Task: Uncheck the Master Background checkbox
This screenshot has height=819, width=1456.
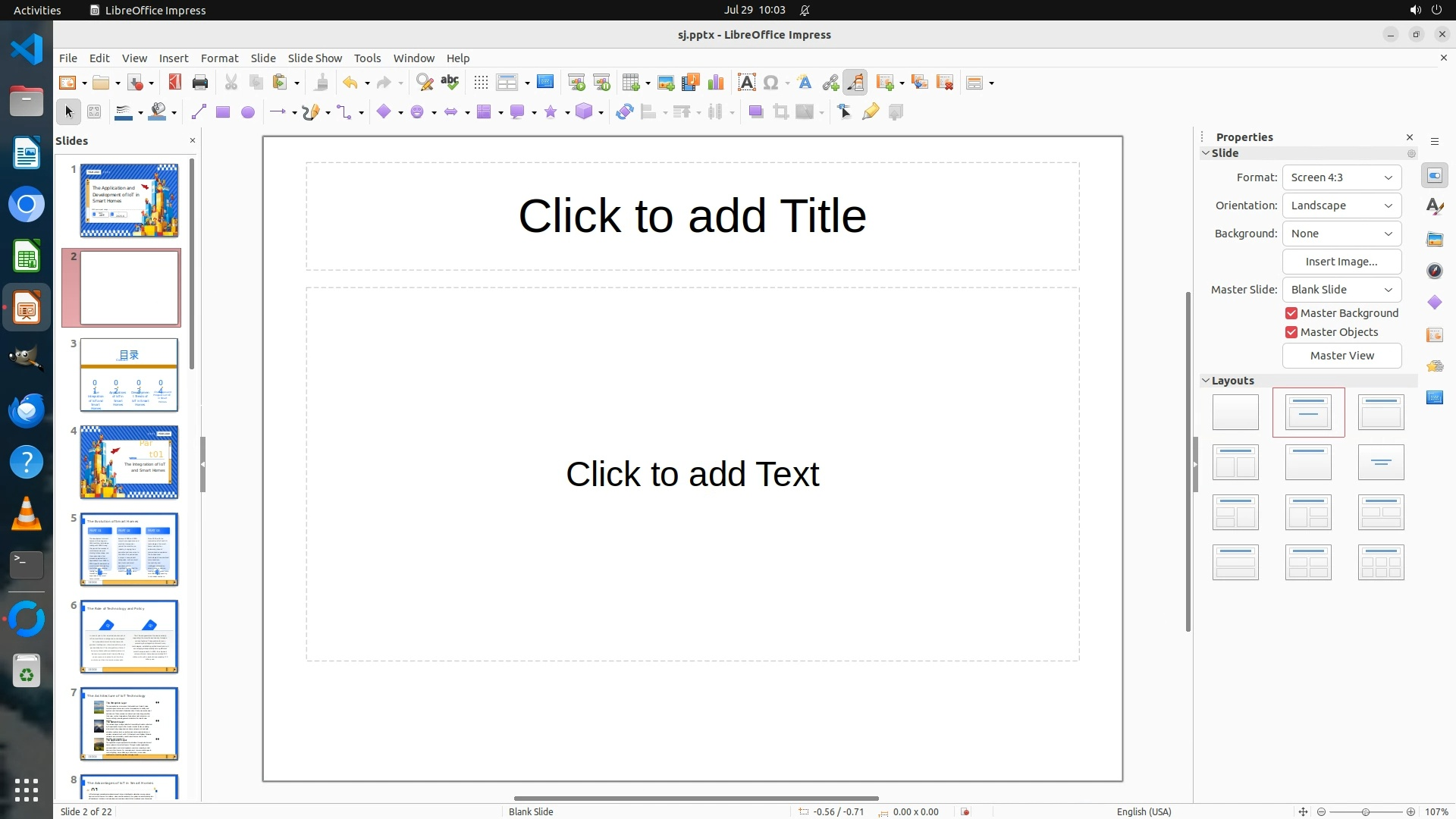Action: (x=1291, y=313)
